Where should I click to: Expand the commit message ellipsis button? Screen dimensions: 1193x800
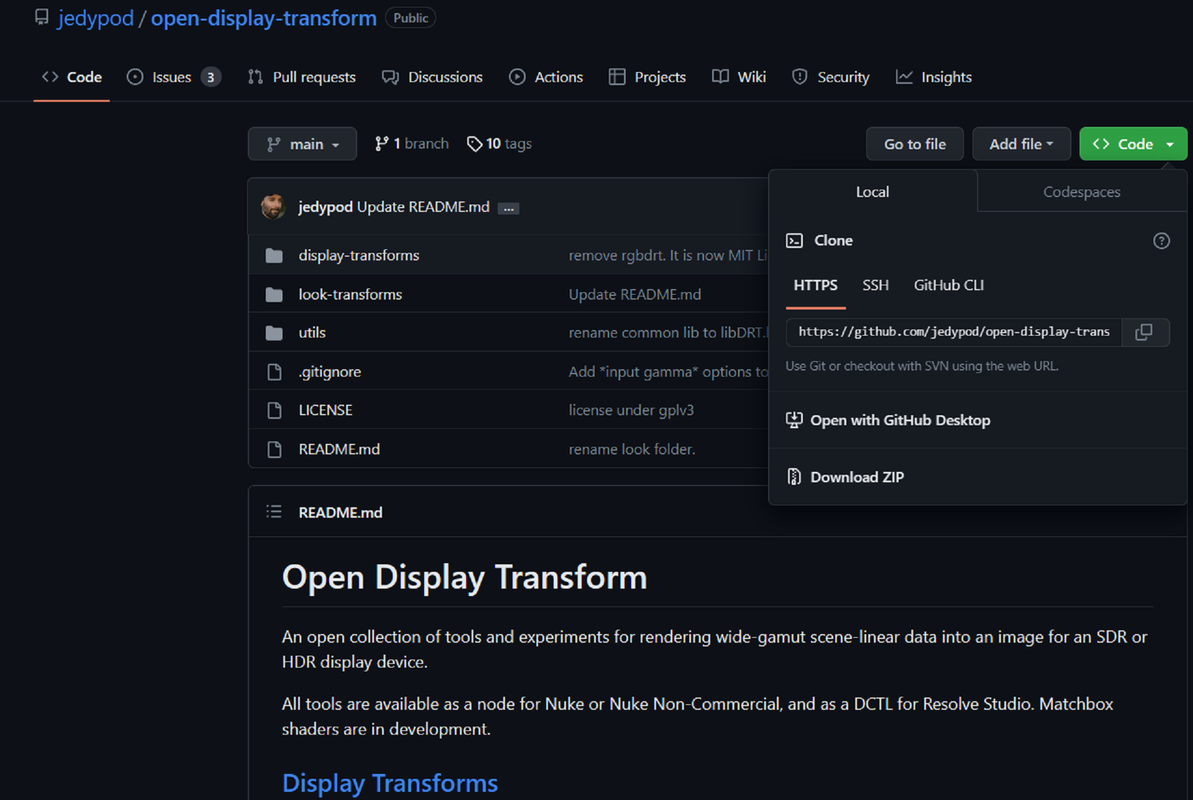coord(508,209)
